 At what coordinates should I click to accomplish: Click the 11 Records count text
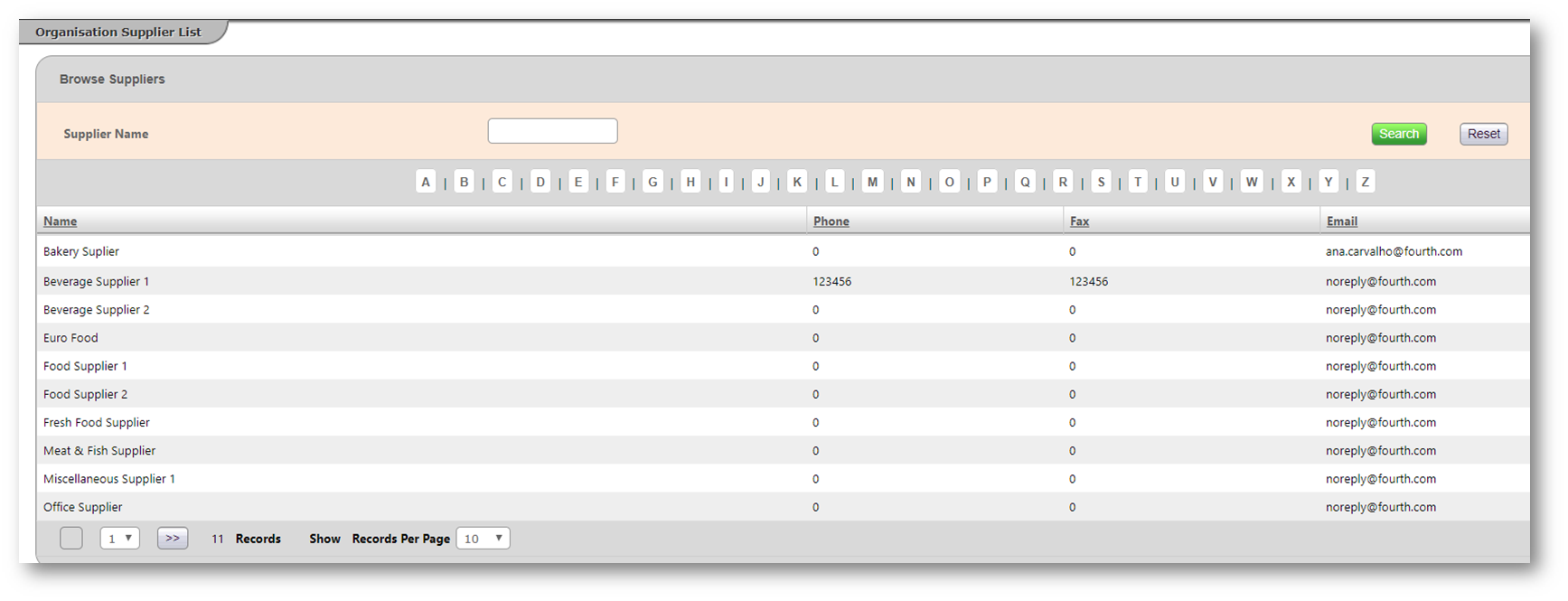pos(246,539)
